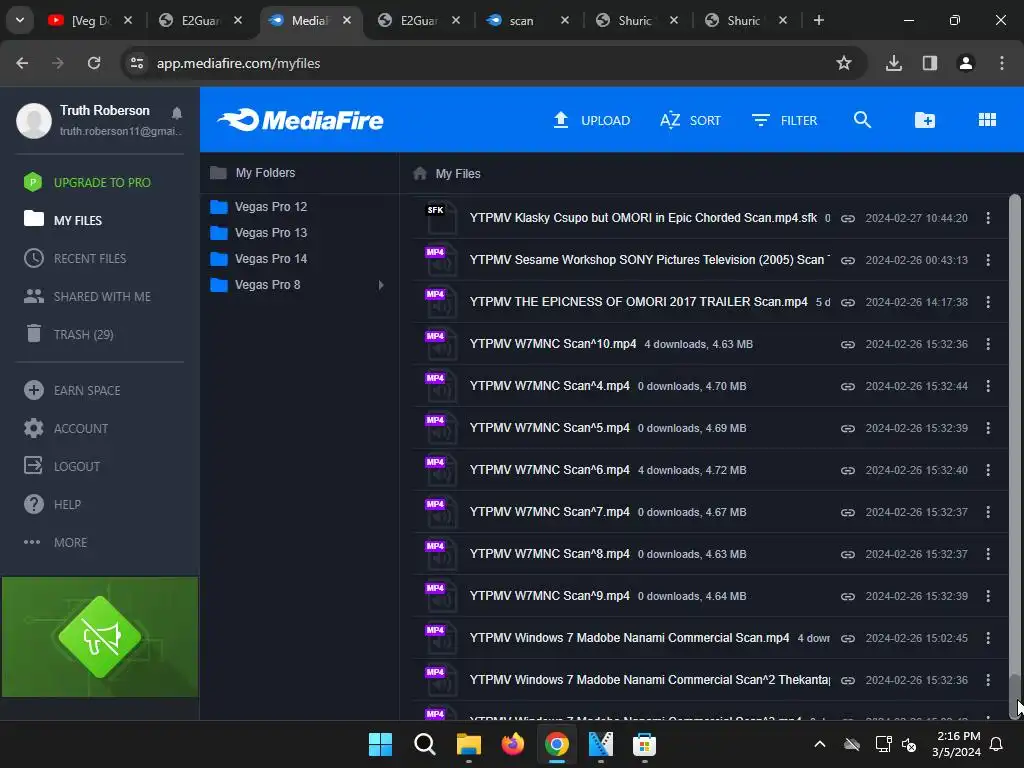Image resolution: width=1024 pixels, height=768 pixels.
Task: Click the My Folders header
Action: 253,172
